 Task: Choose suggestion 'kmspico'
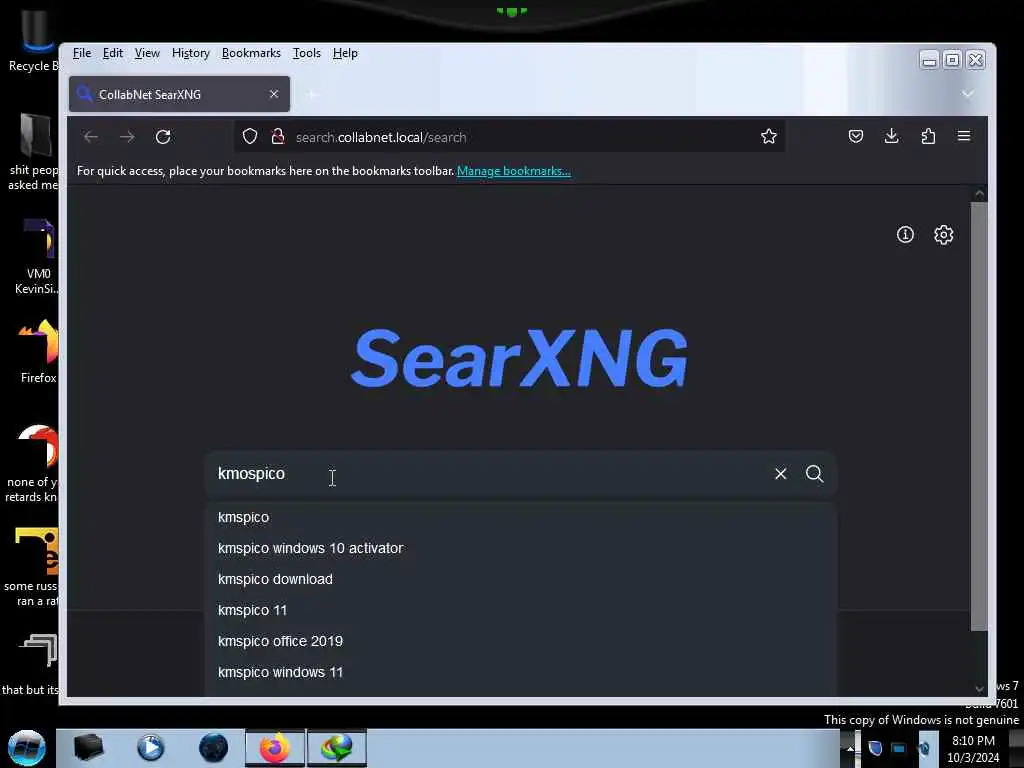click(x=520, y=517)
